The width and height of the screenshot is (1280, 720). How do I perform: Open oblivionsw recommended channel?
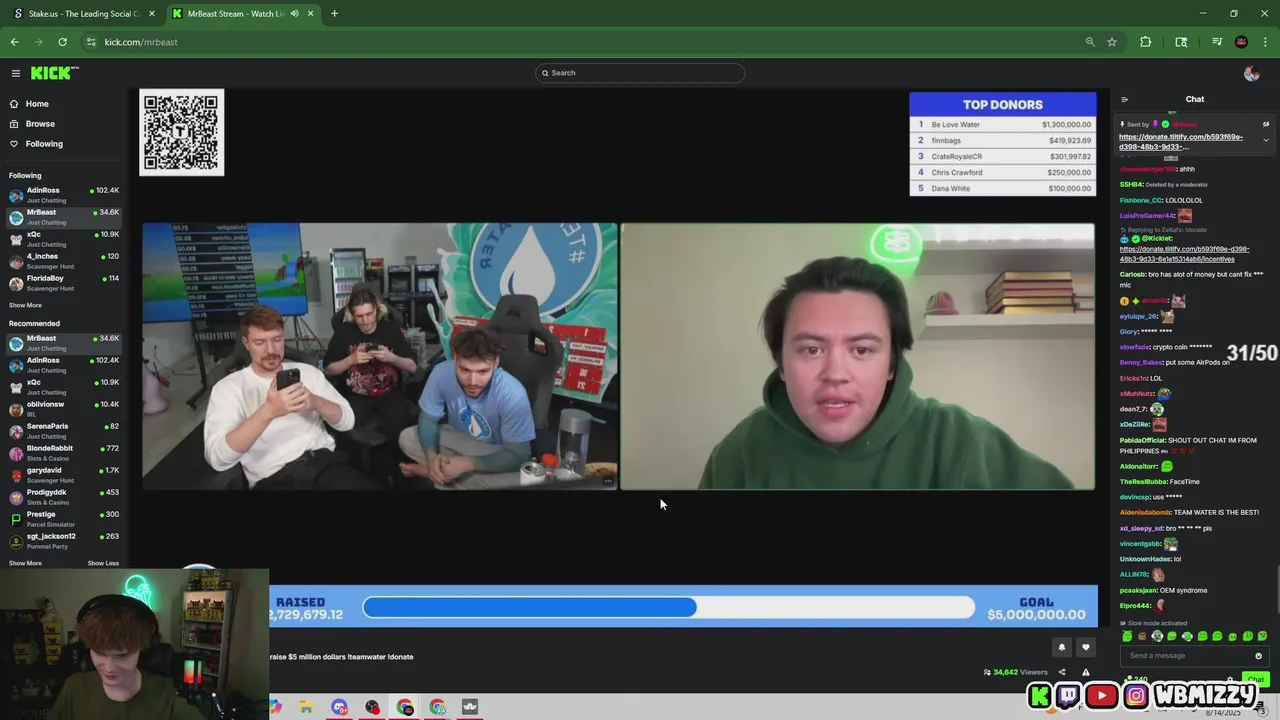point(64,408)
